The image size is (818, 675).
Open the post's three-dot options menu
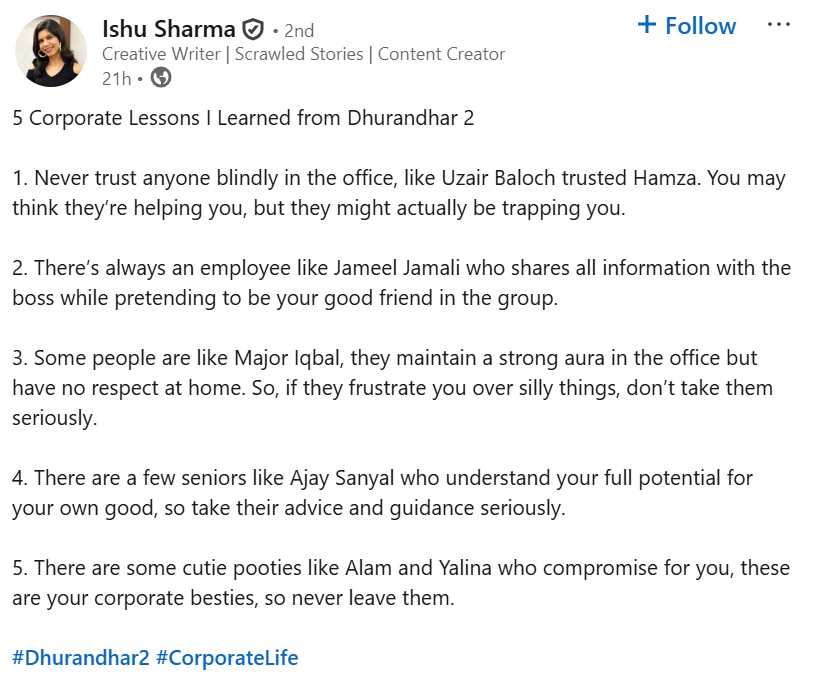coord(778,26)
